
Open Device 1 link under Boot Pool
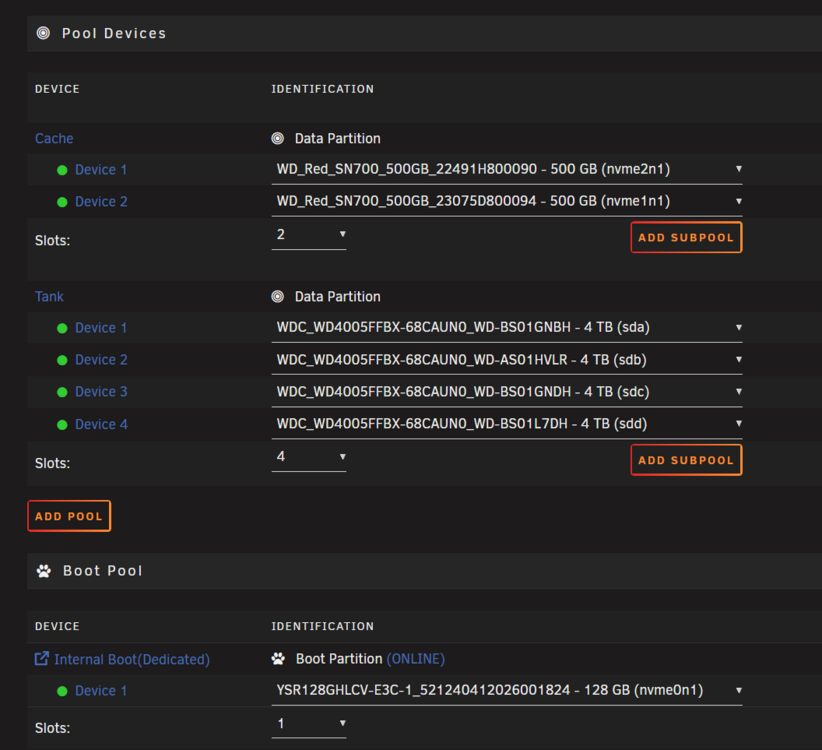pos(101,691)
